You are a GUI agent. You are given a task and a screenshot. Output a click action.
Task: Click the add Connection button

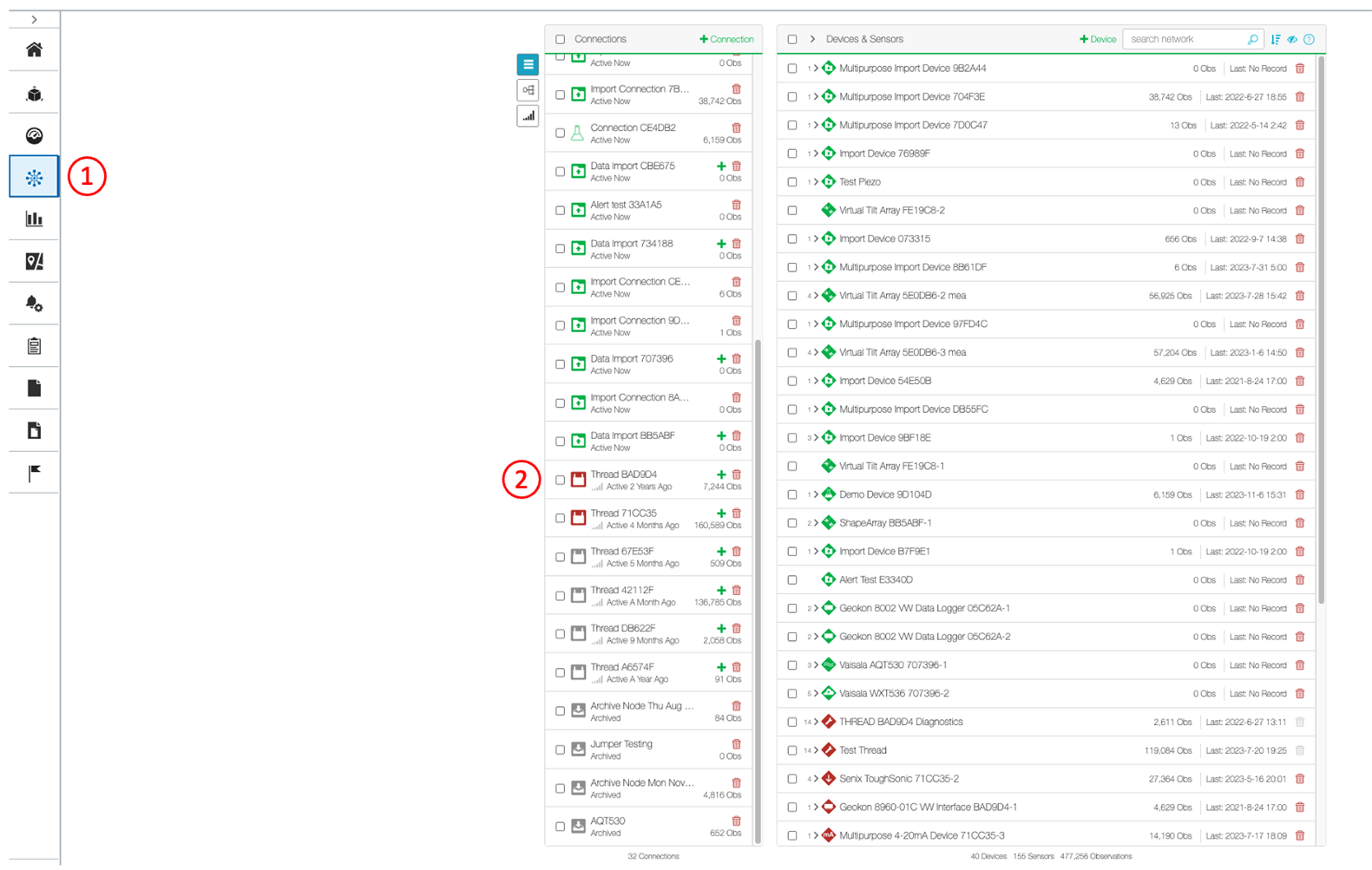pyautogui.click(x=726, y=39)
